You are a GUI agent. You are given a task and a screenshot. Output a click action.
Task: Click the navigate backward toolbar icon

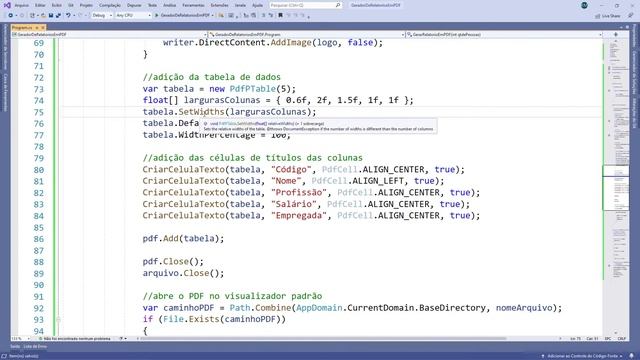[x=10, y=16]
